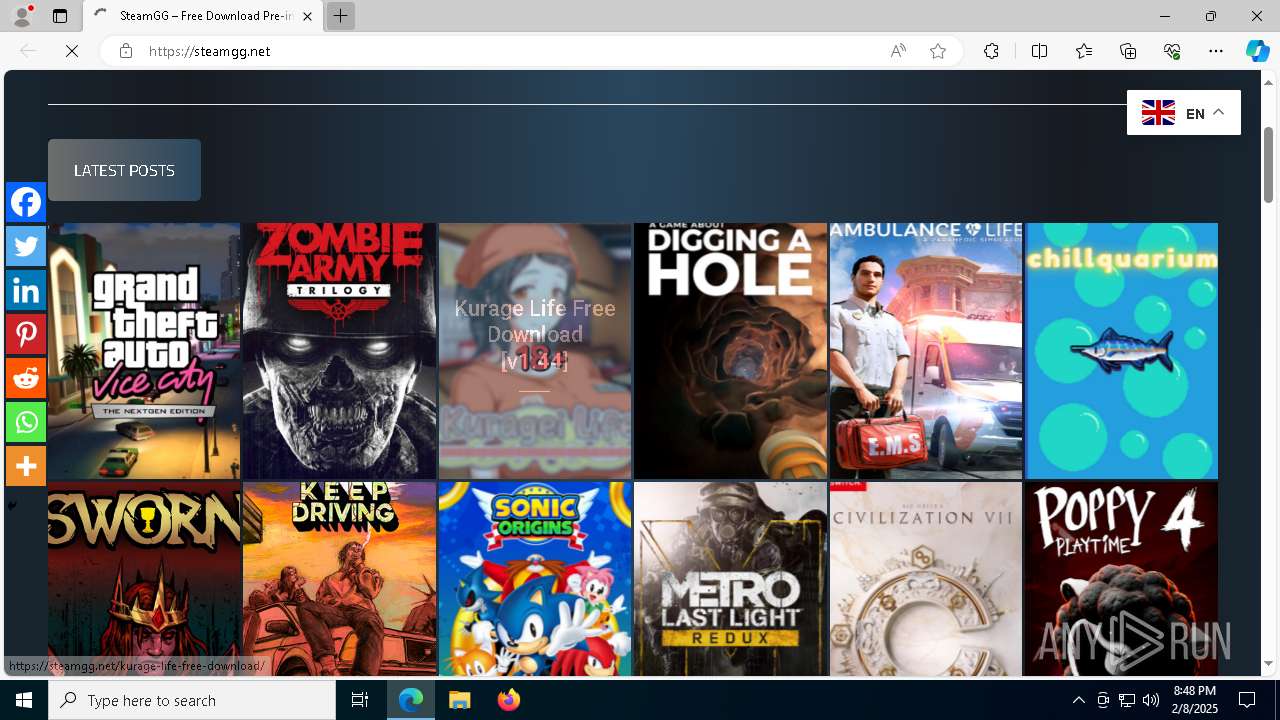The image size is (1280, 720).
Task: Share page via LinkedIn sidebar icon
Action: click(x=26, y=290)
